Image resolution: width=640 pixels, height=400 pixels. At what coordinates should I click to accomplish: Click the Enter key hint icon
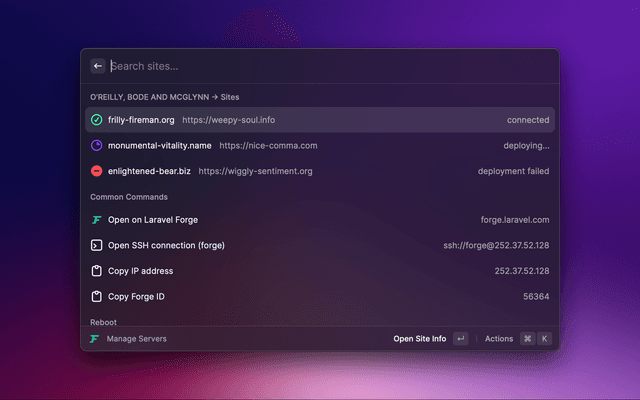[460, 339]
